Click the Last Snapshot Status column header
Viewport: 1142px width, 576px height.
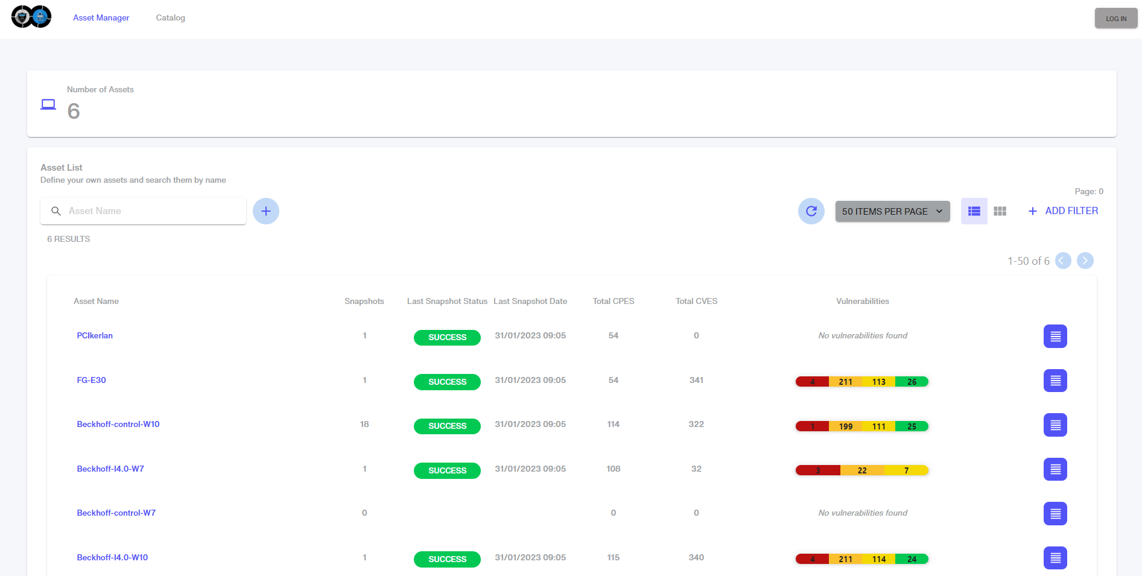coord(447,301)
